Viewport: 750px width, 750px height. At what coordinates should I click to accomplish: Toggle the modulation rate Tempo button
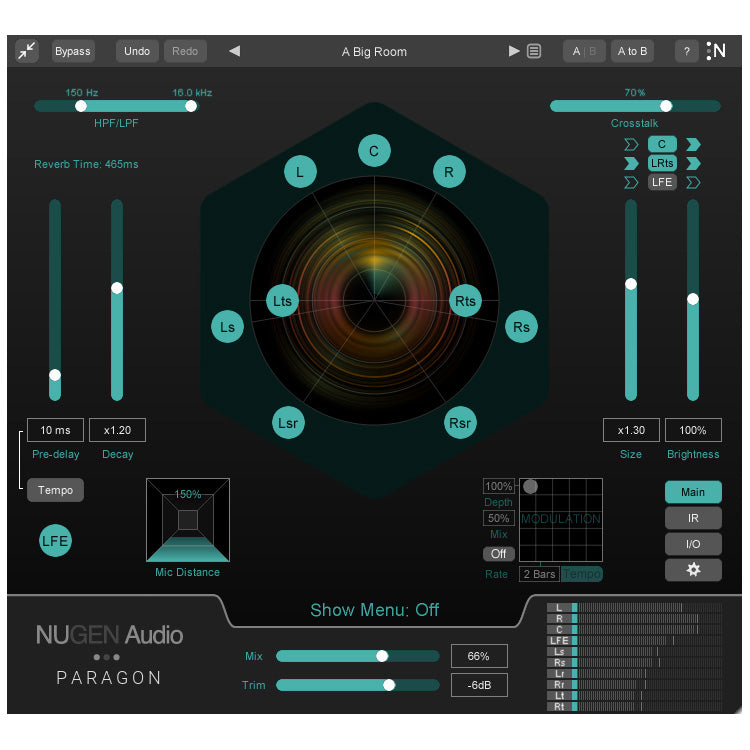click(582, 574)
